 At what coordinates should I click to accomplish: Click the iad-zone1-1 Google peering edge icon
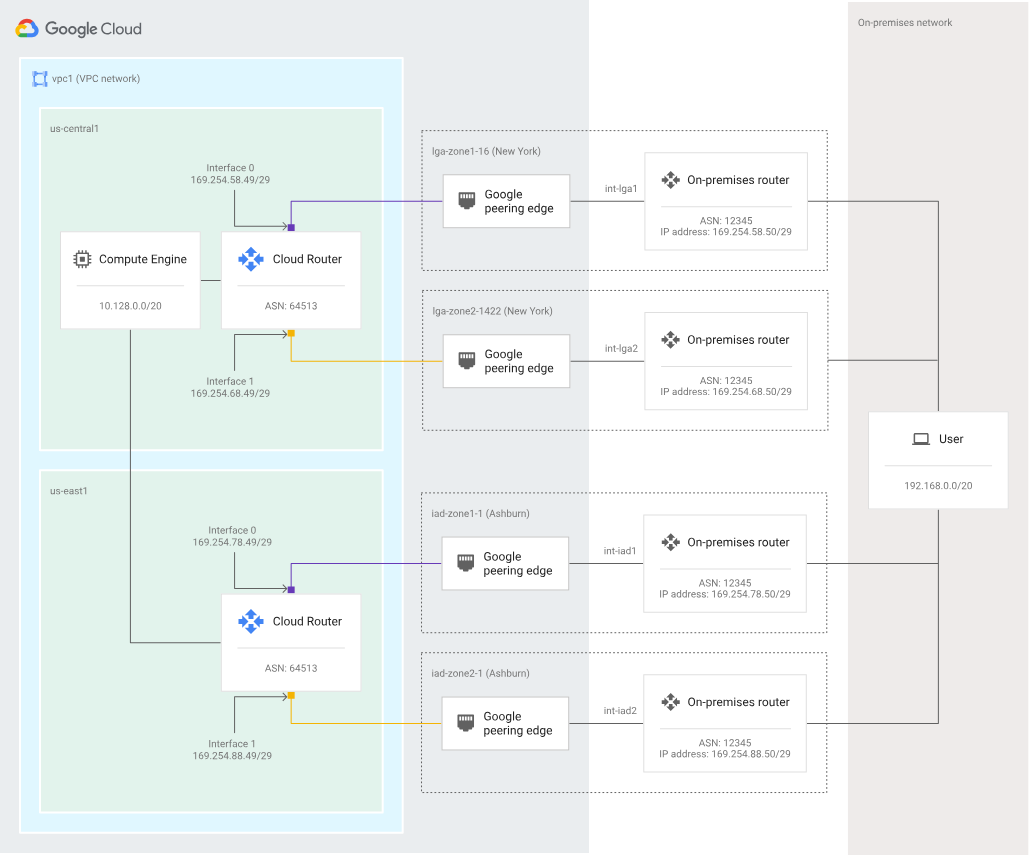465,562
